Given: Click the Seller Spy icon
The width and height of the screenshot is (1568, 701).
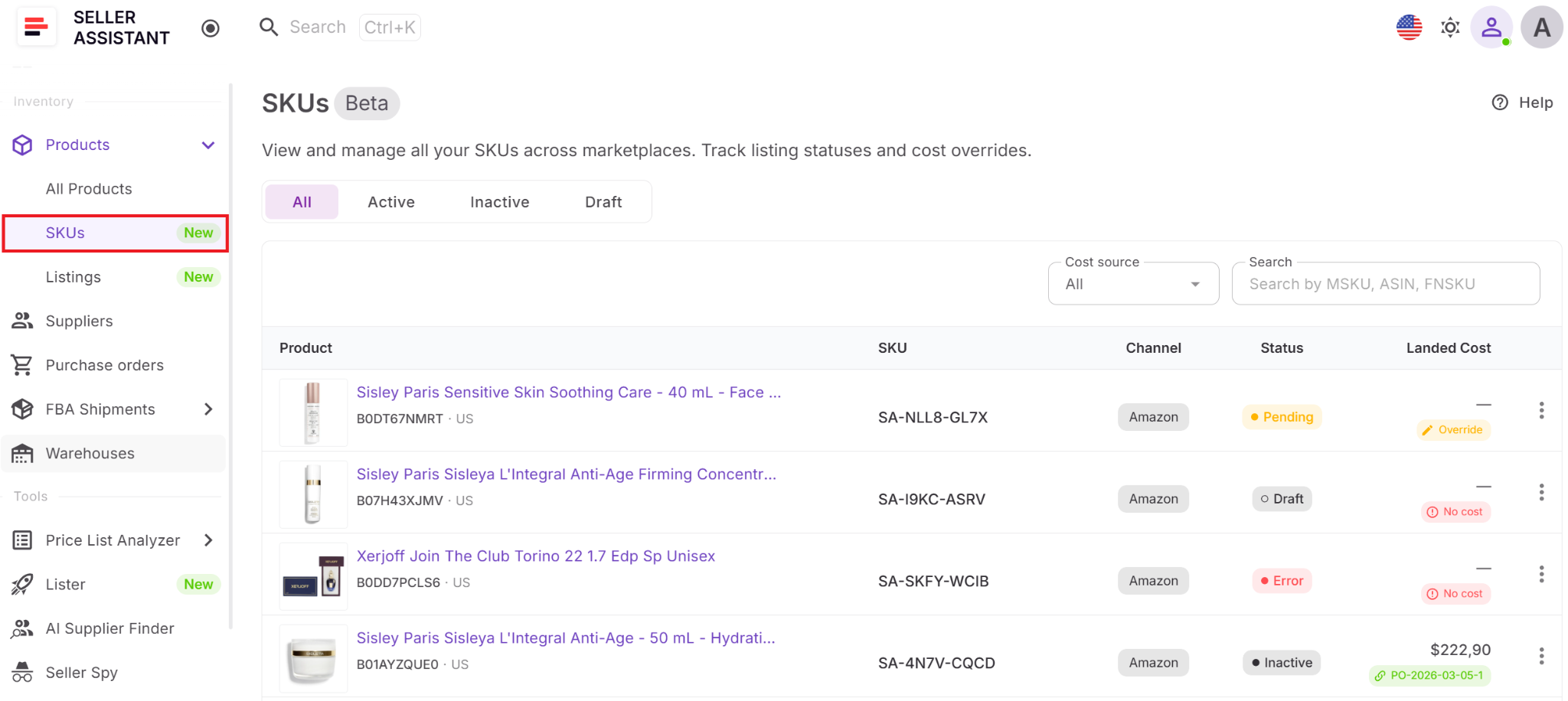Looking at the screenshot, I should pyautogui.click(x=22, y=673).
